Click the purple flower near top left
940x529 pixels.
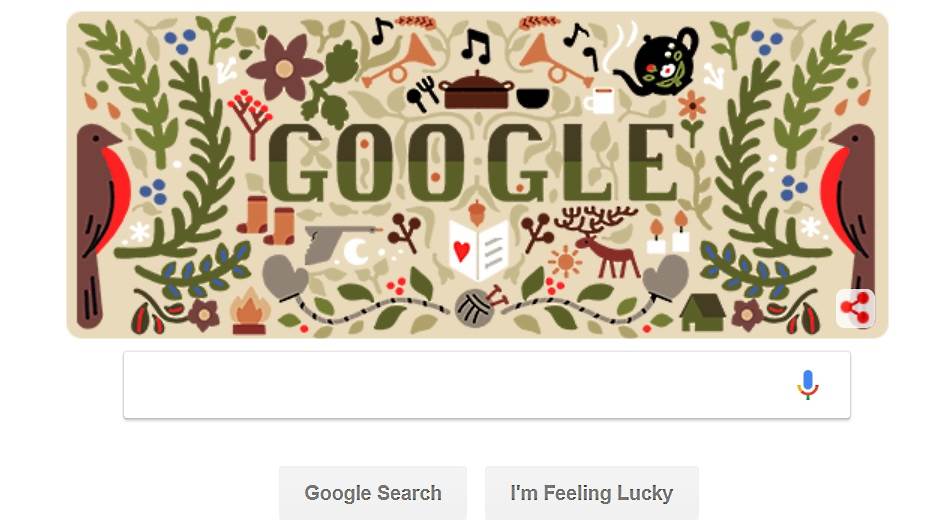[284, 68]
